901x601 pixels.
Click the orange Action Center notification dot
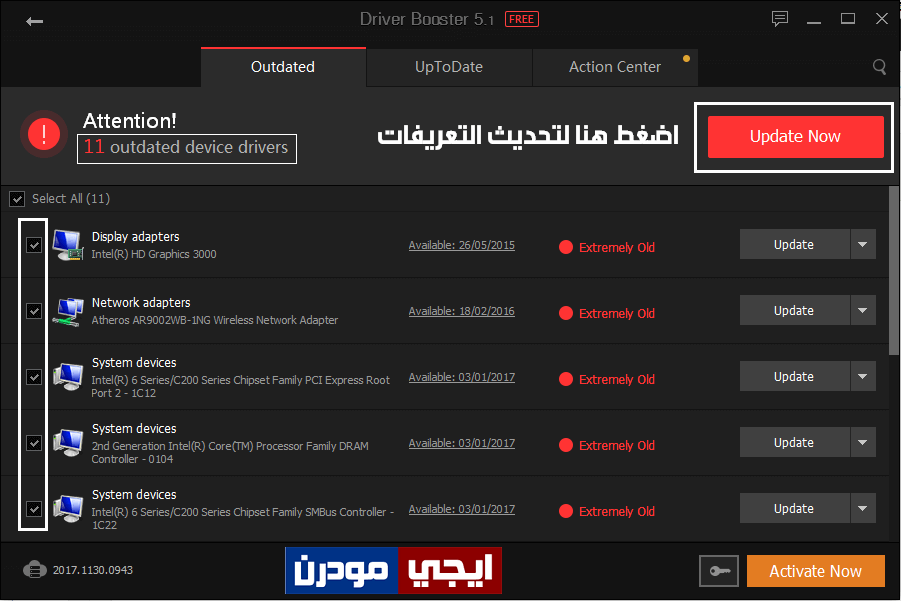click(686, 59)
